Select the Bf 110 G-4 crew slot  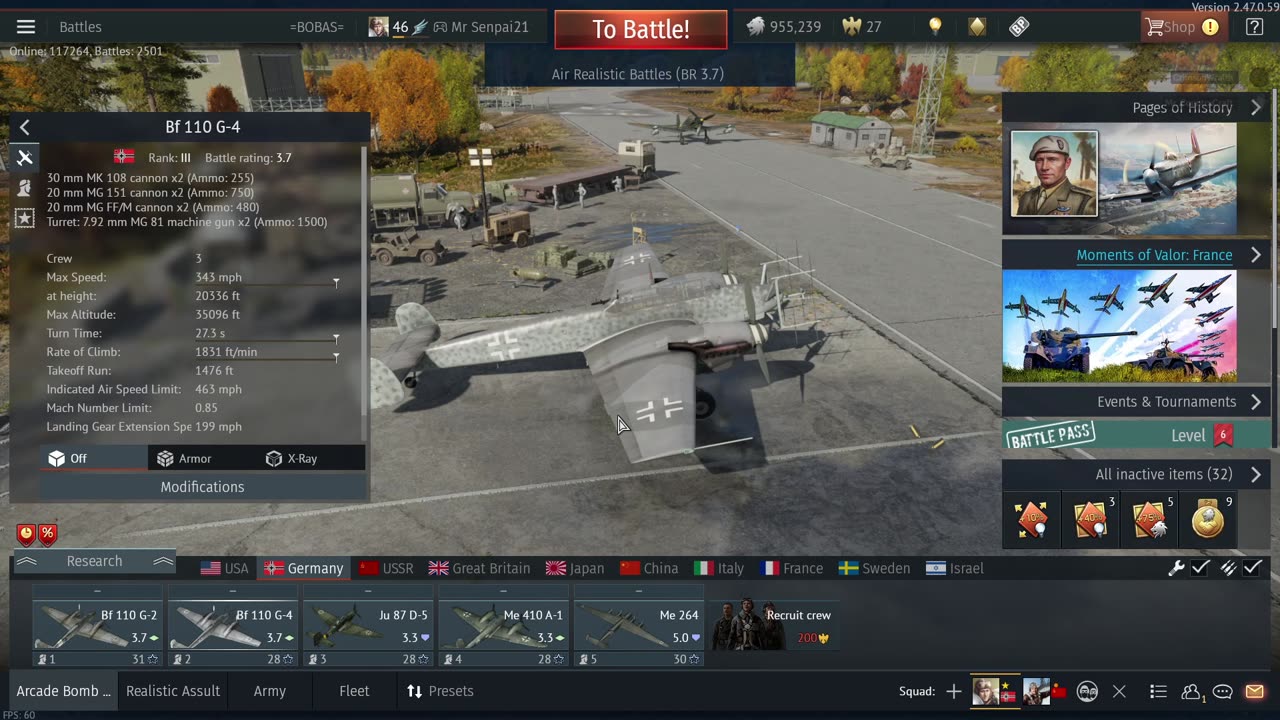click(233, 626)
